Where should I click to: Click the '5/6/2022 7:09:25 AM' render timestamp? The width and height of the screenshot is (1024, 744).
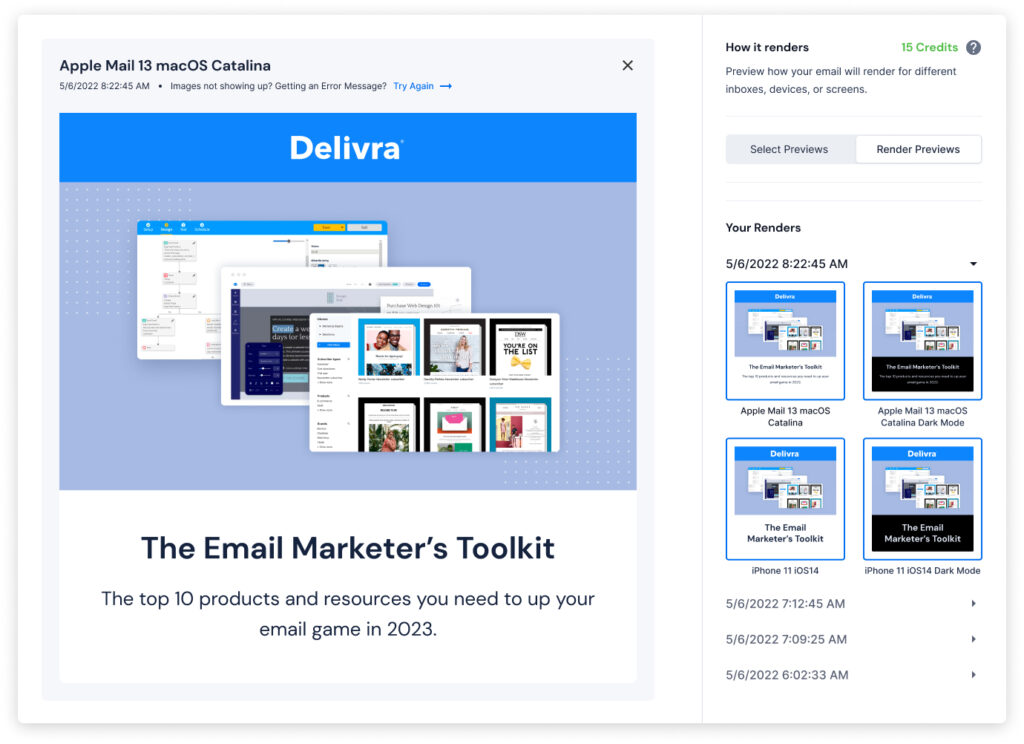pyautogui.click(x=786, y=639)
